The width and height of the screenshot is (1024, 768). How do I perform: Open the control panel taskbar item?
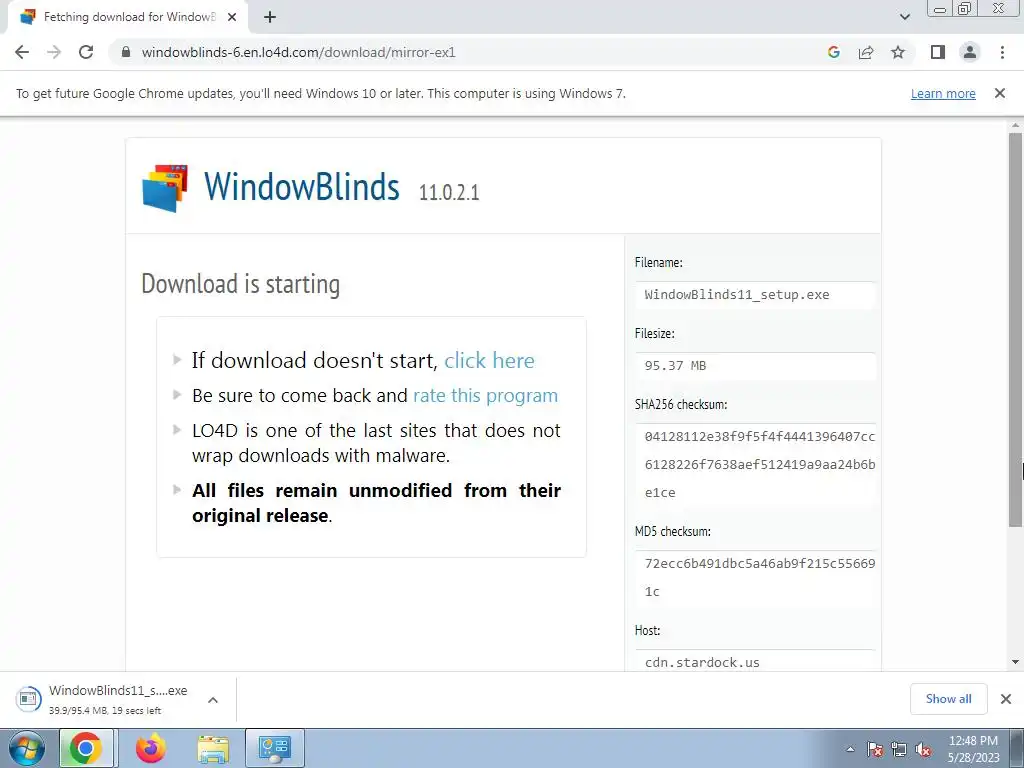point(274,748)
